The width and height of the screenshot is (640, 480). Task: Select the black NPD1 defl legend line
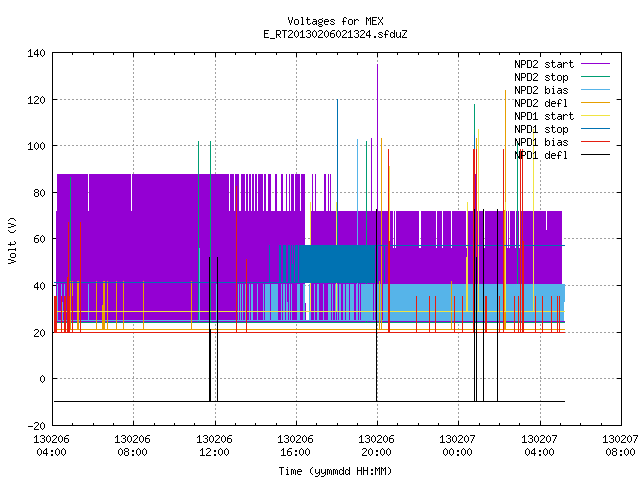pos(595,155)
